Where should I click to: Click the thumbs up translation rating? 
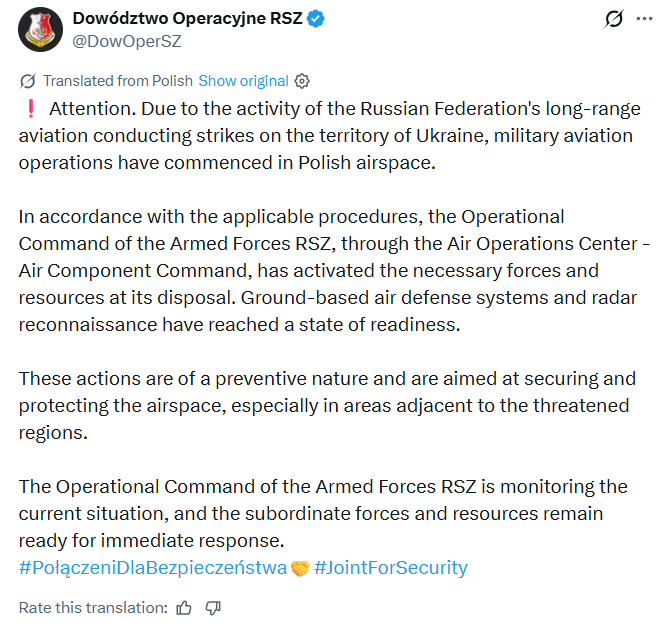pyautogui.click(x=184, y=608)
